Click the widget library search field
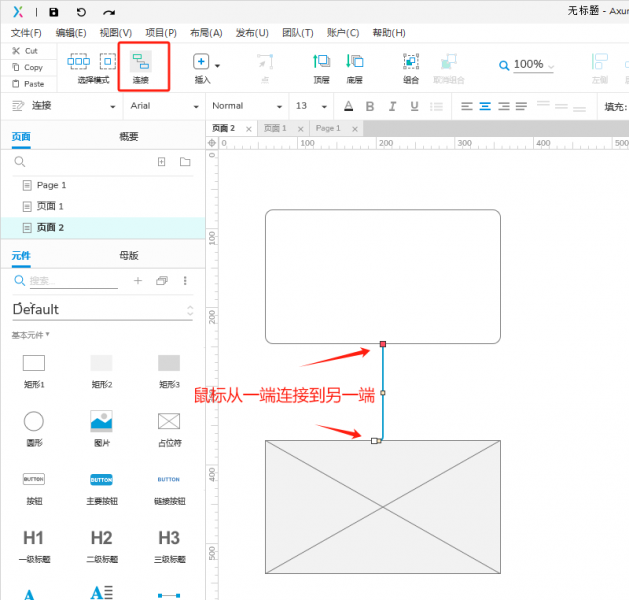629x600 pixels. tap(73, 281)
